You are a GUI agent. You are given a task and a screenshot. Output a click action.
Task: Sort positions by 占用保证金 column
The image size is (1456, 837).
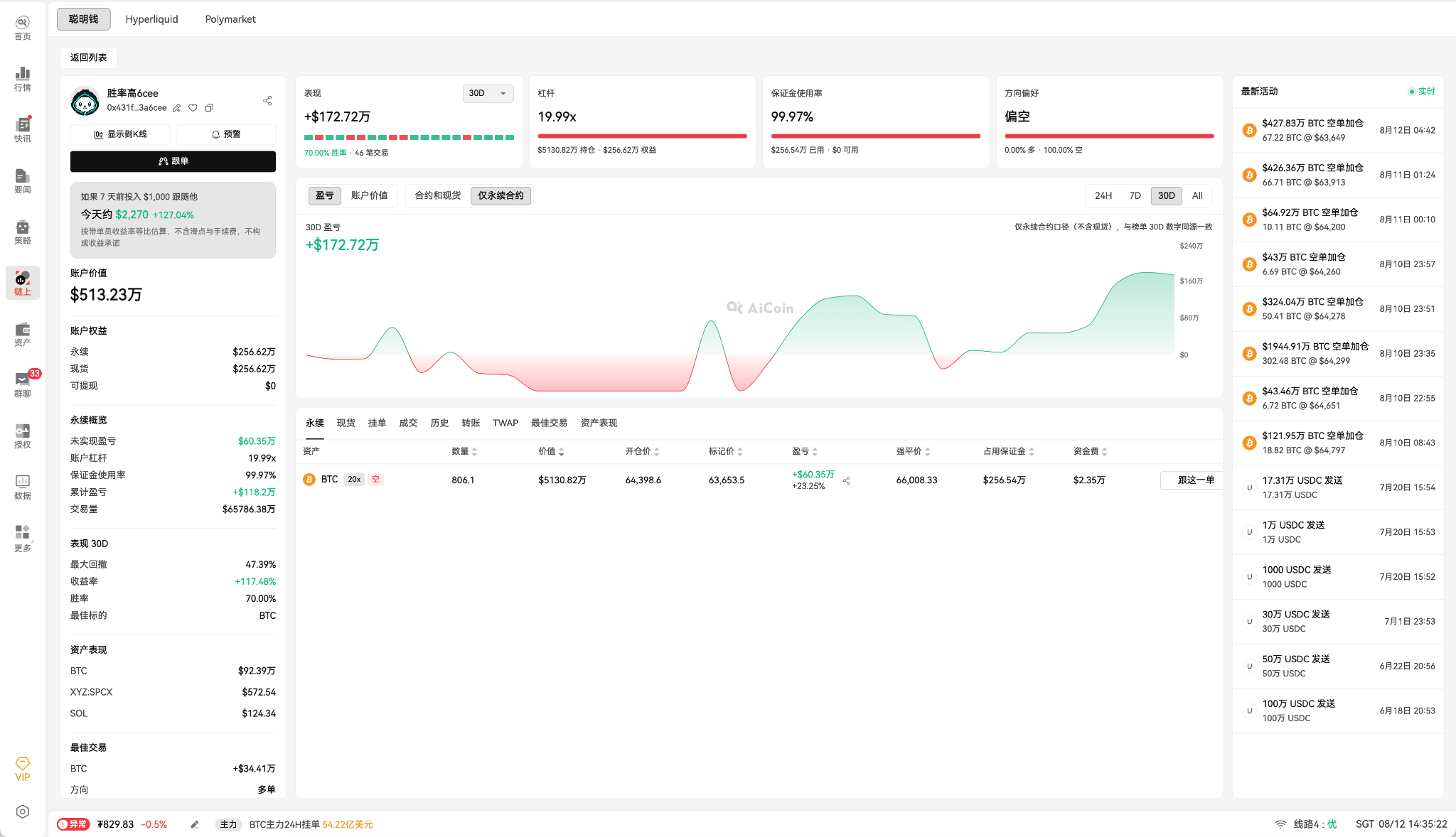click(1009, 451)
